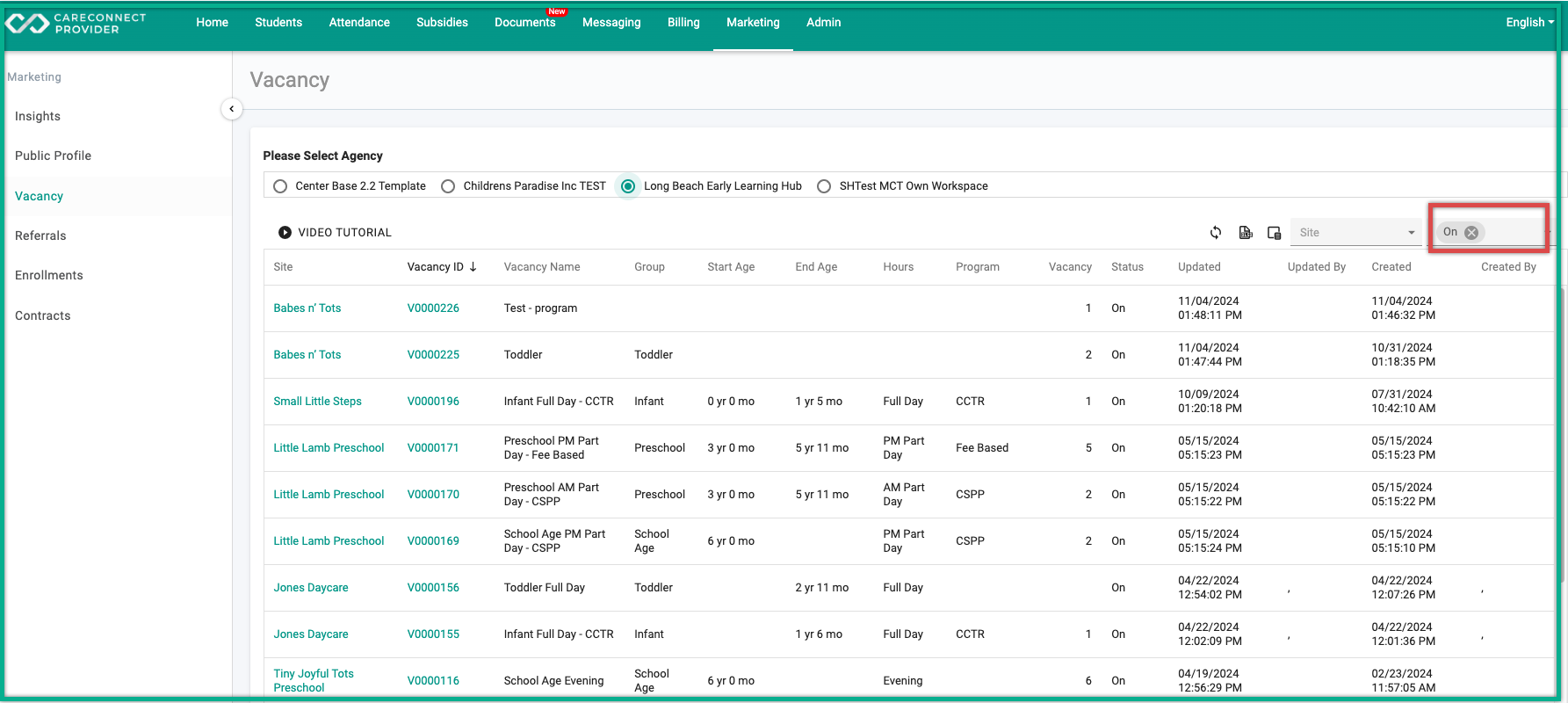Open vacancy V0000225
This screenshot has height=703, width=1568.
click(x=433, y=355)
